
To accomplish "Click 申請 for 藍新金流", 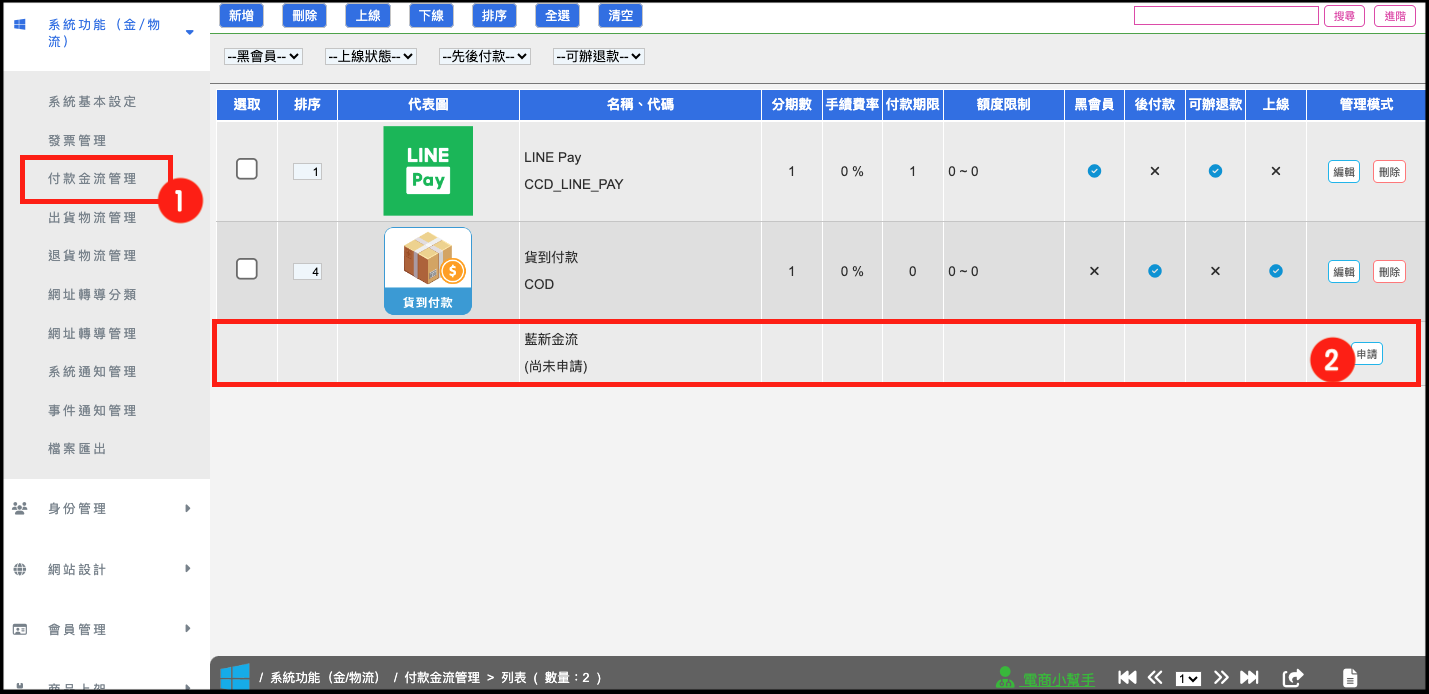I will (x=1367, y=354).
